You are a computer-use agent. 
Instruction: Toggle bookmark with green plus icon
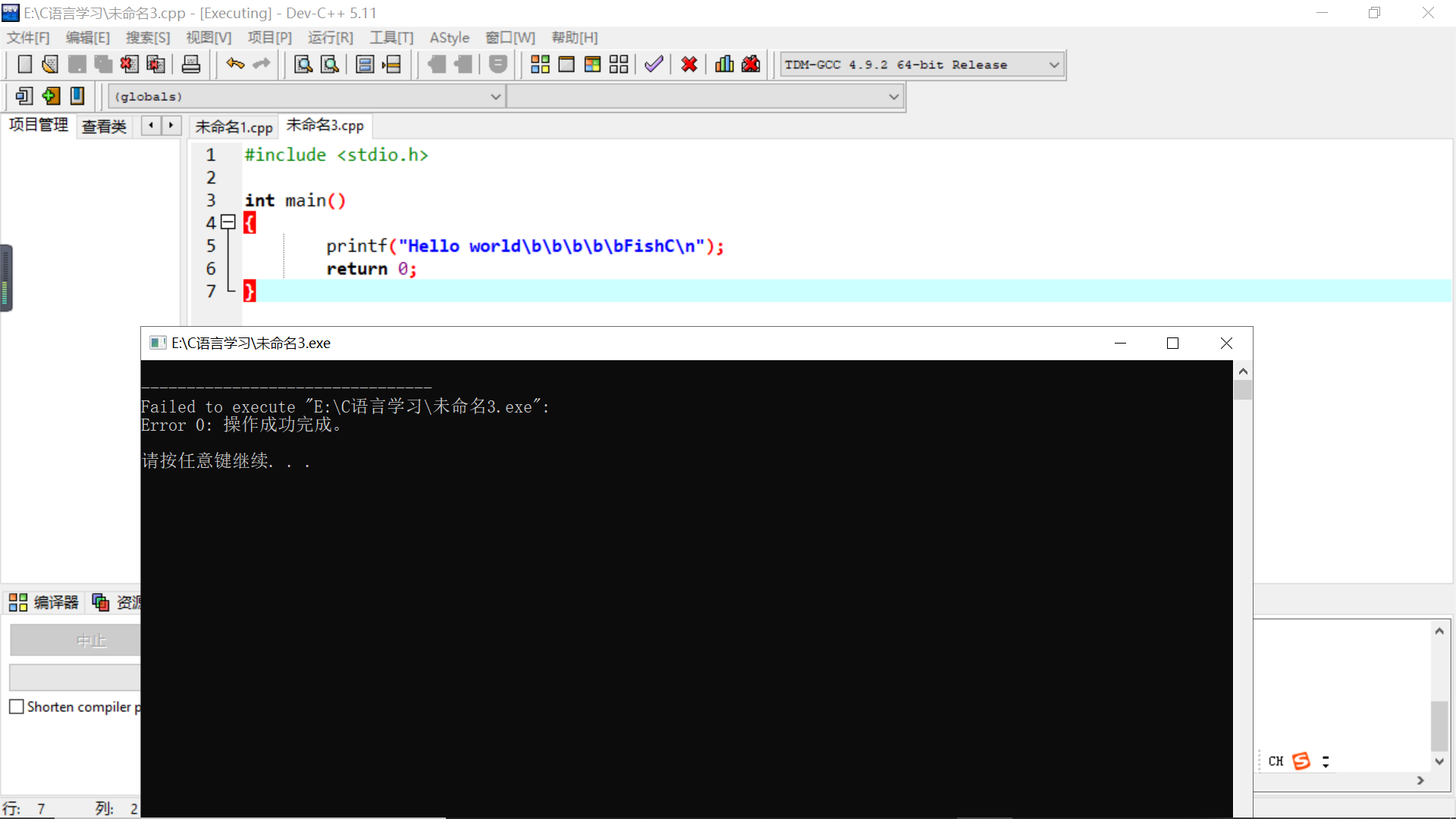coord(51,96)
